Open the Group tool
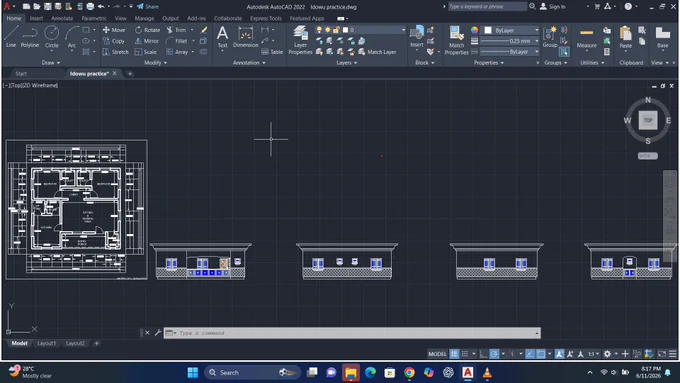 [x=550, y=36]
